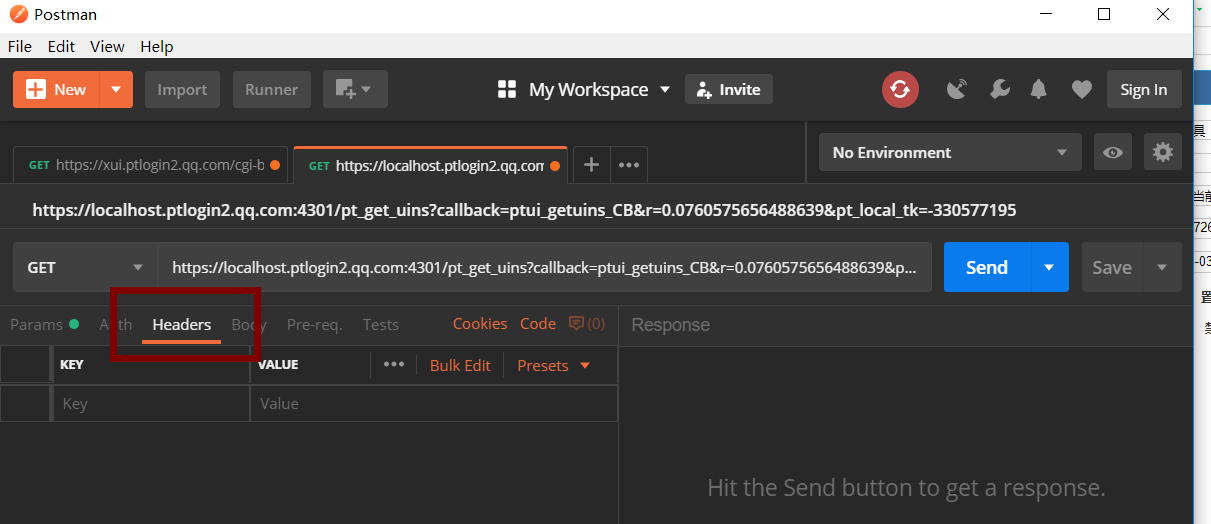
Task: Click the Import button
Action: point(182,90)
